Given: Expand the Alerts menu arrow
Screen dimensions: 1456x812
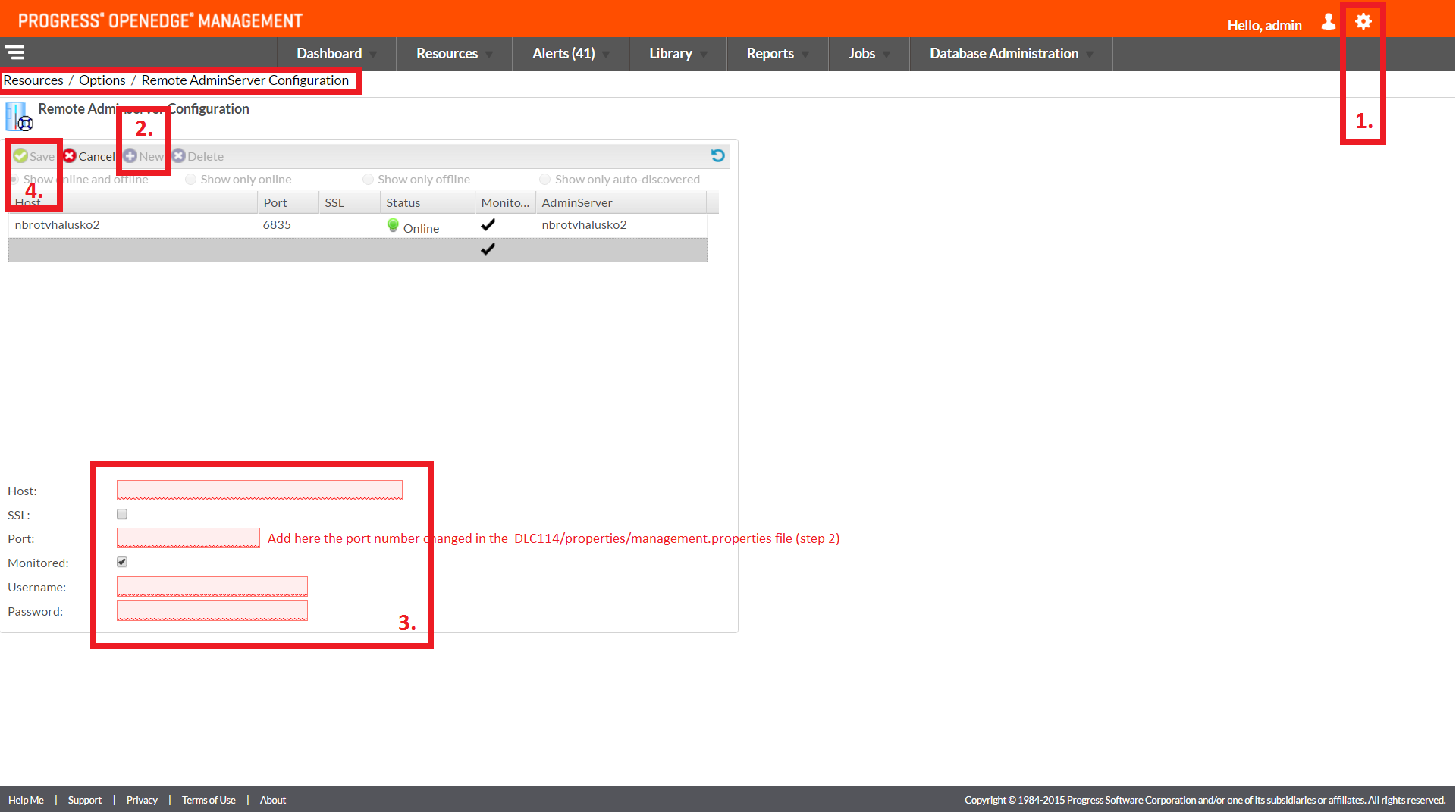Looking at the screenshot, I should [x=606, y=55].
